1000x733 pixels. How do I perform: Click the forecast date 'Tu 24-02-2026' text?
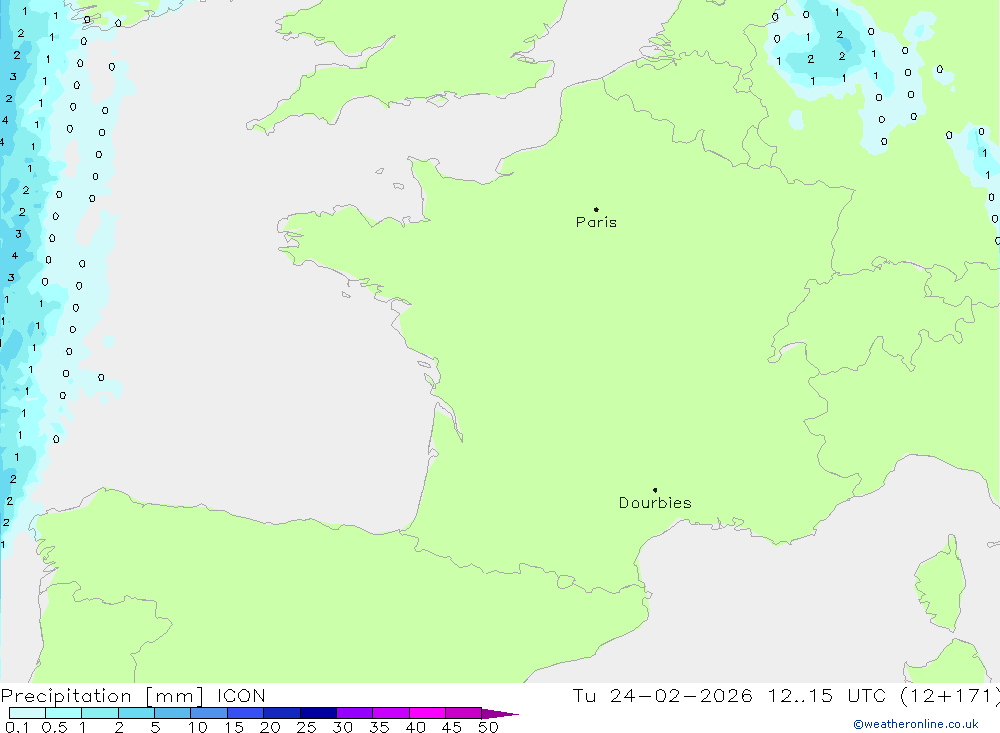pos(662,695)
